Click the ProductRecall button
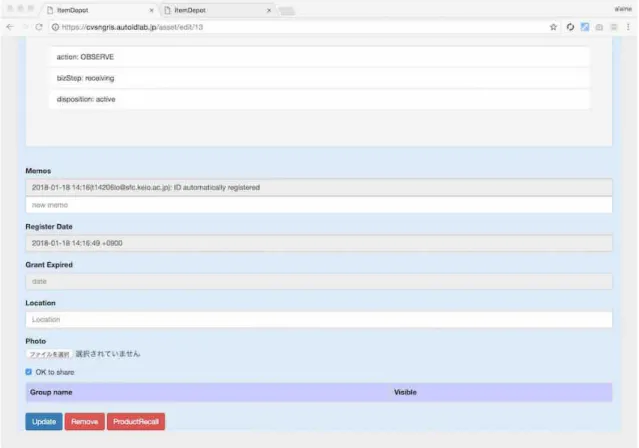639x448 pixels. tap(136, 422)
